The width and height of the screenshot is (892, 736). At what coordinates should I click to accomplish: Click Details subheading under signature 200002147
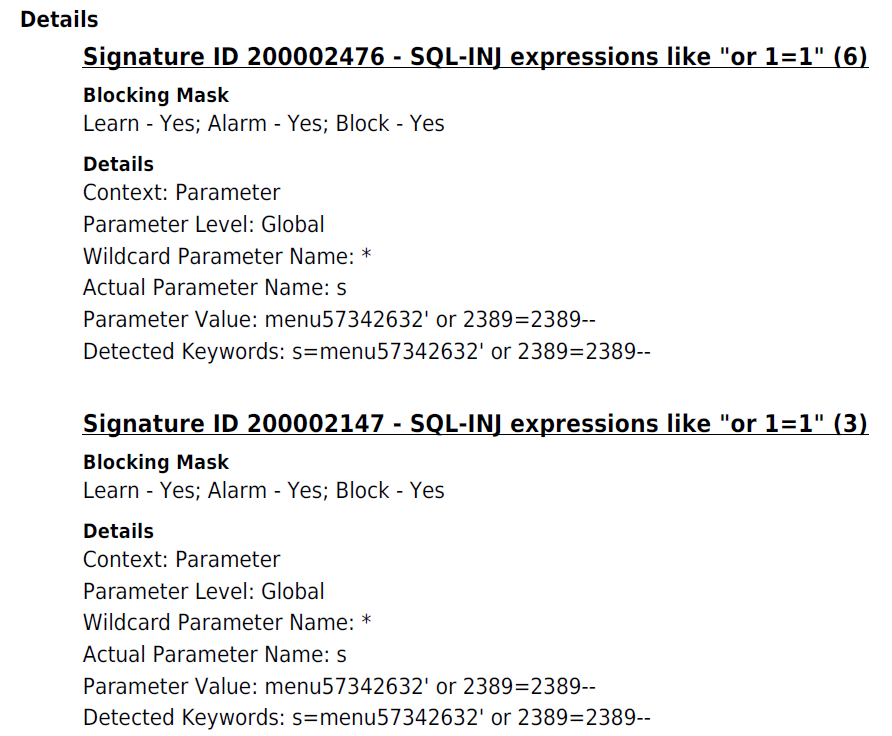[118, 531]
